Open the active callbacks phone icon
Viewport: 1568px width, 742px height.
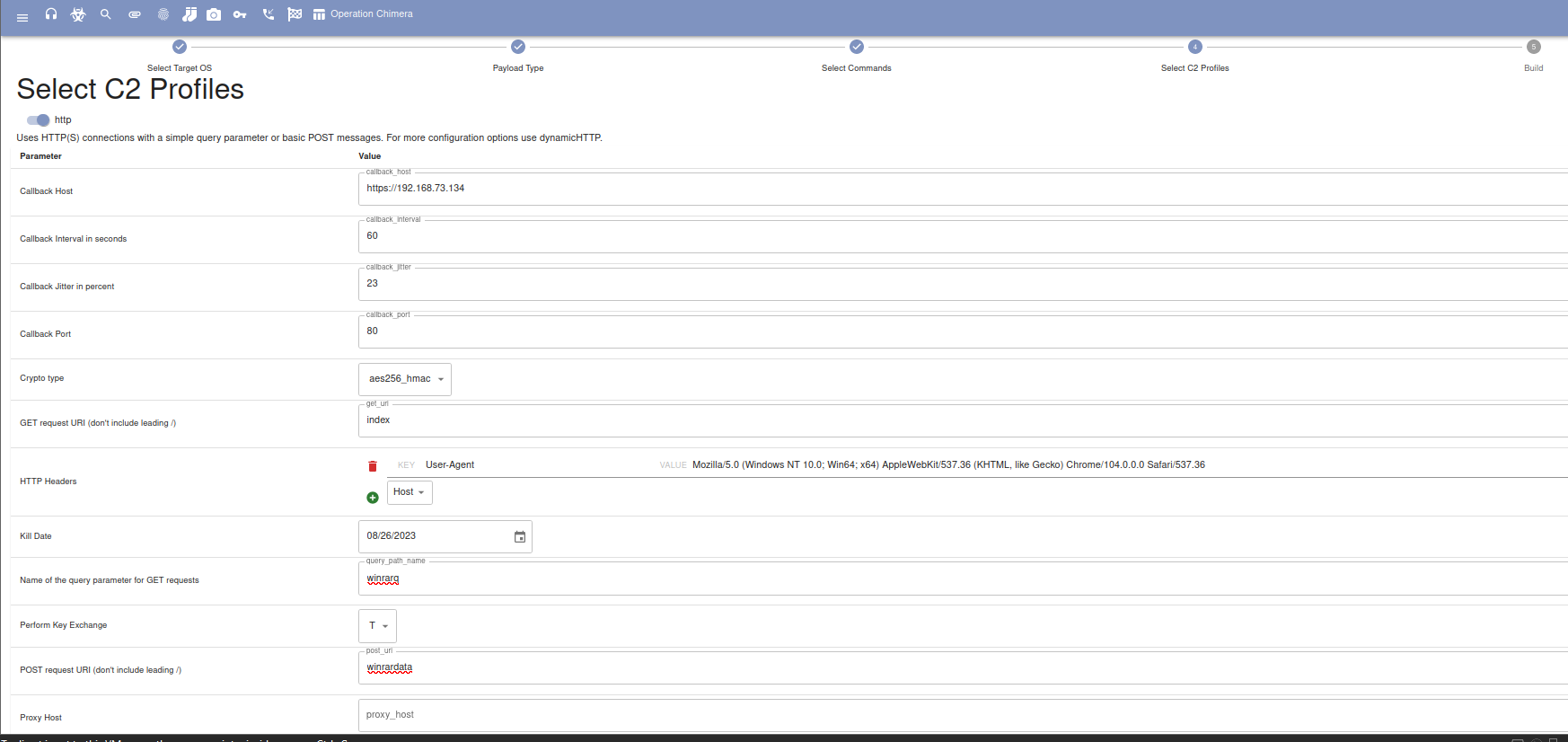pos(268,14)
